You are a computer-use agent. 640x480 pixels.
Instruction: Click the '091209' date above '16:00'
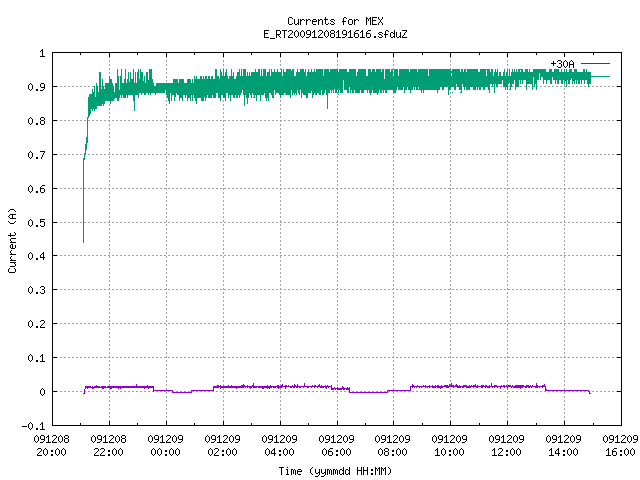point(620,439)
